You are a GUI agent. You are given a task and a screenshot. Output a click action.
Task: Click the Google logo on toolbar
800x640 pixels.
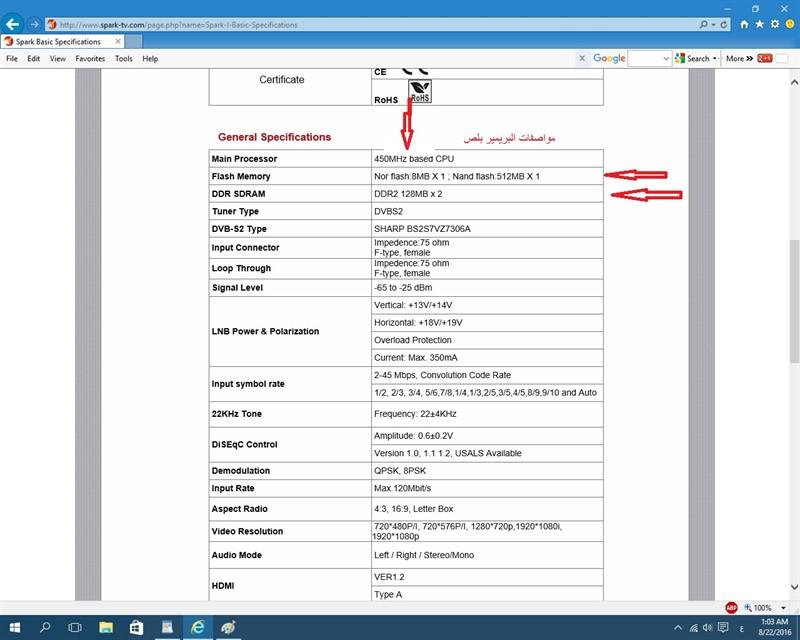click(x=609, y=58)
